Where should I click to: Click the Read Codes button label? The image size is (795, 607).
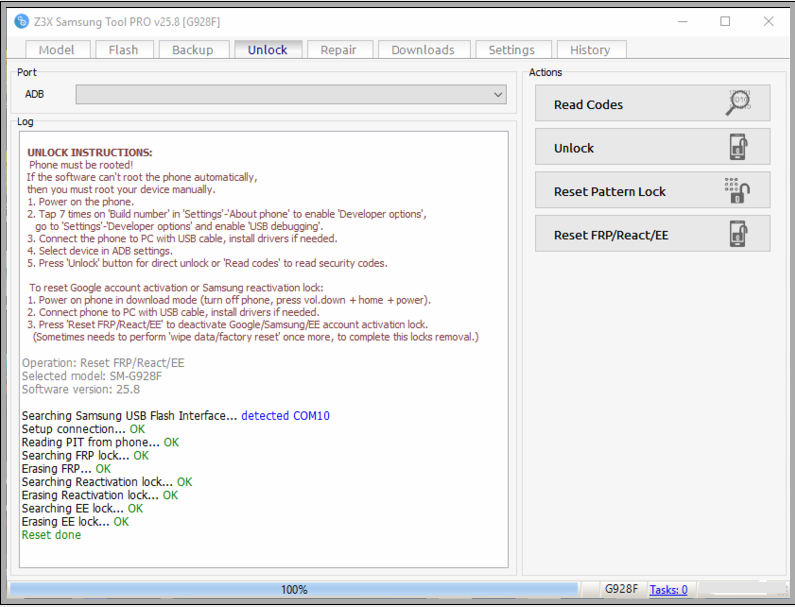coord(588,104)
